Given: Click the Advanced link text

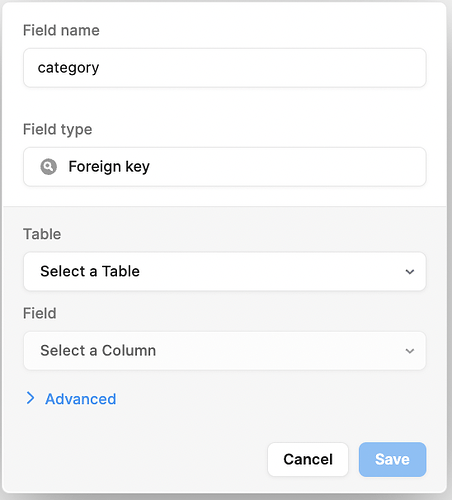Looking at the screenshot, I should pos(81,399).
